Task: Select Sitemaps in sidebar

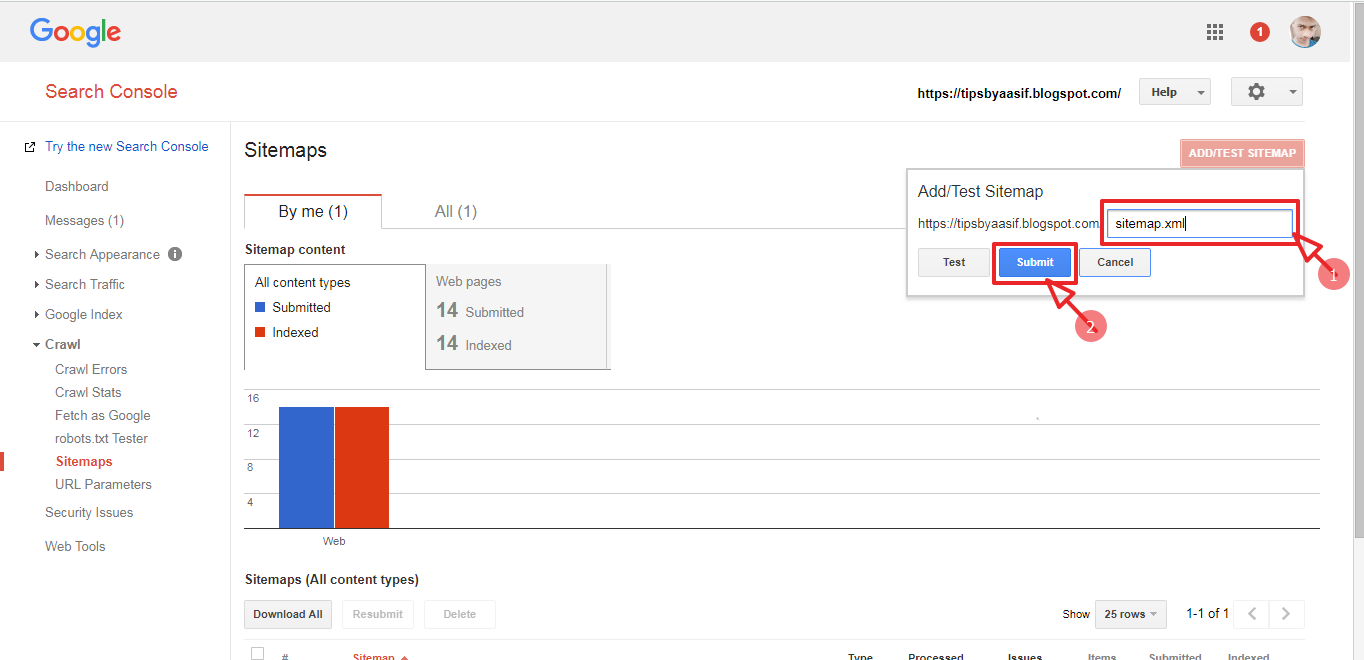Action: click(84, 461)
